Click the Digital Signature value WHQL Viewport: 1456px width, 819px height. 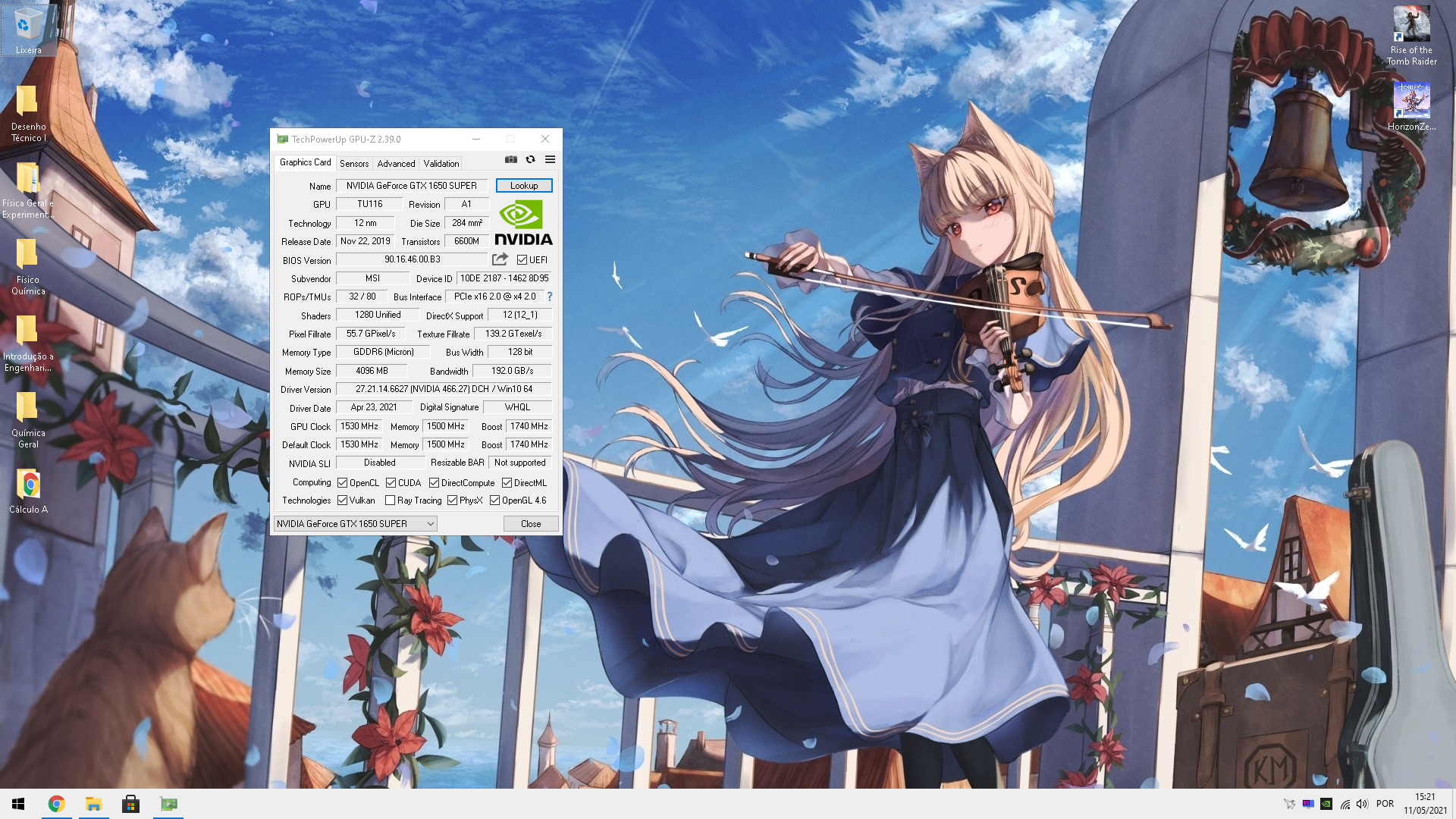click(517, 407)
